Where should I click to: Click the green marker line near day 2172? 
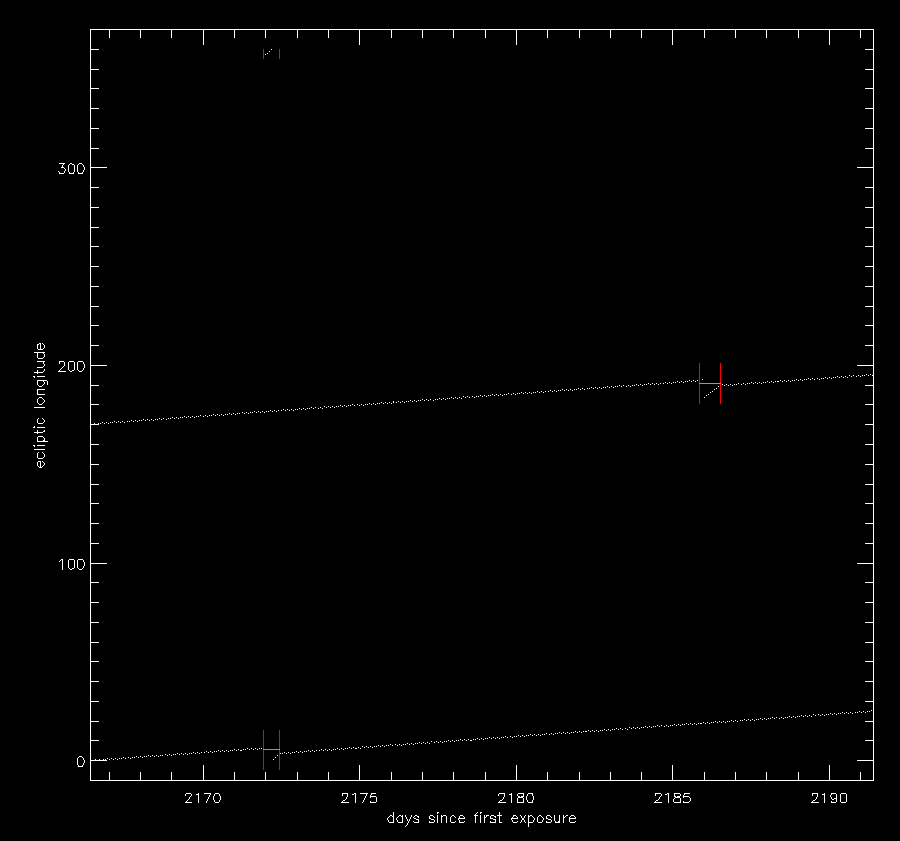point(271,749)
